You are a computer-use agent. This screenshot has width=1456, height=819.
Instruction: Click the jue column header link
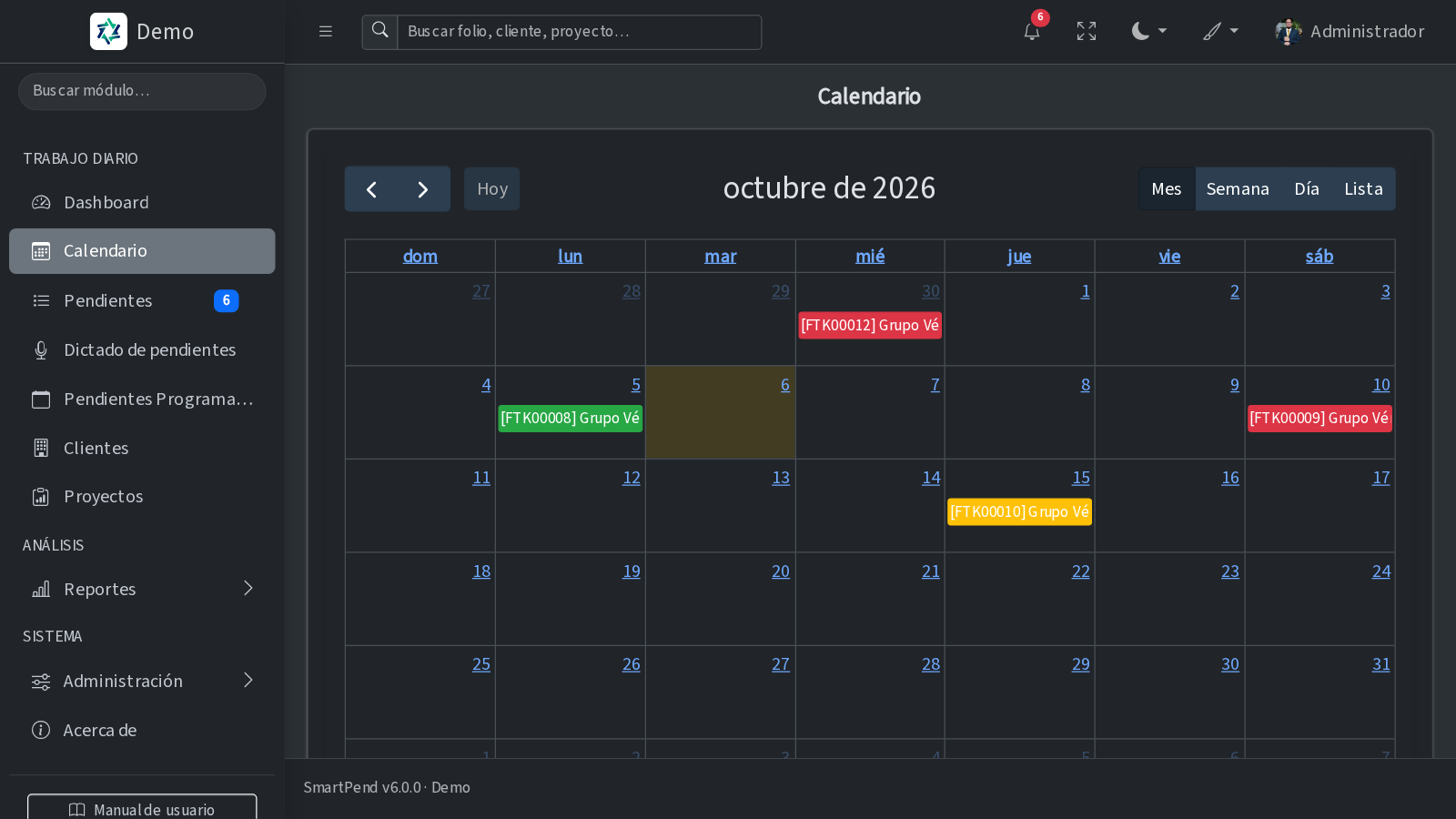[x=1019, y=257]
